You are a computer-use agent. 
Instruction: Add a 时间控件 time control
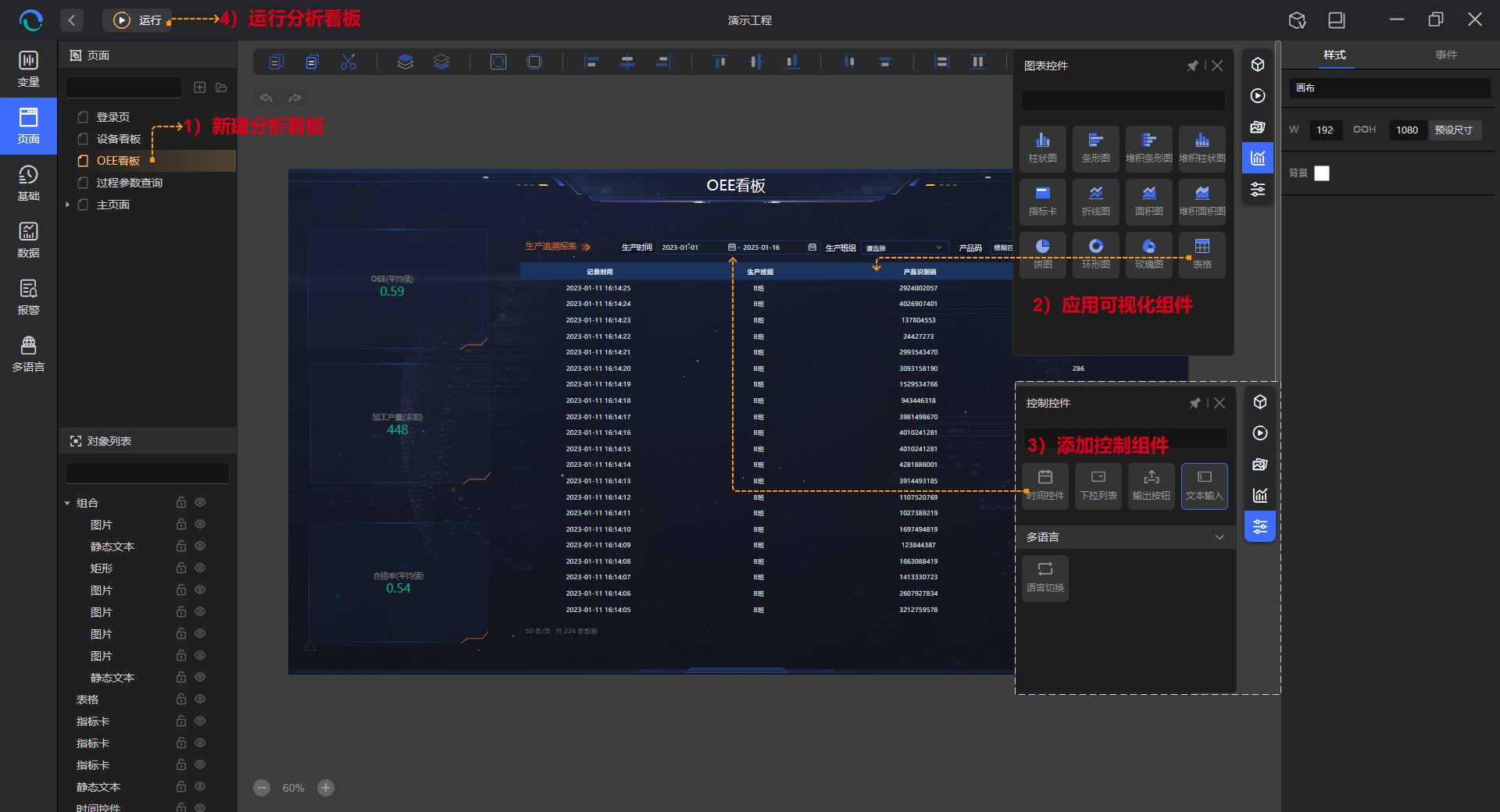[1045, 486]
